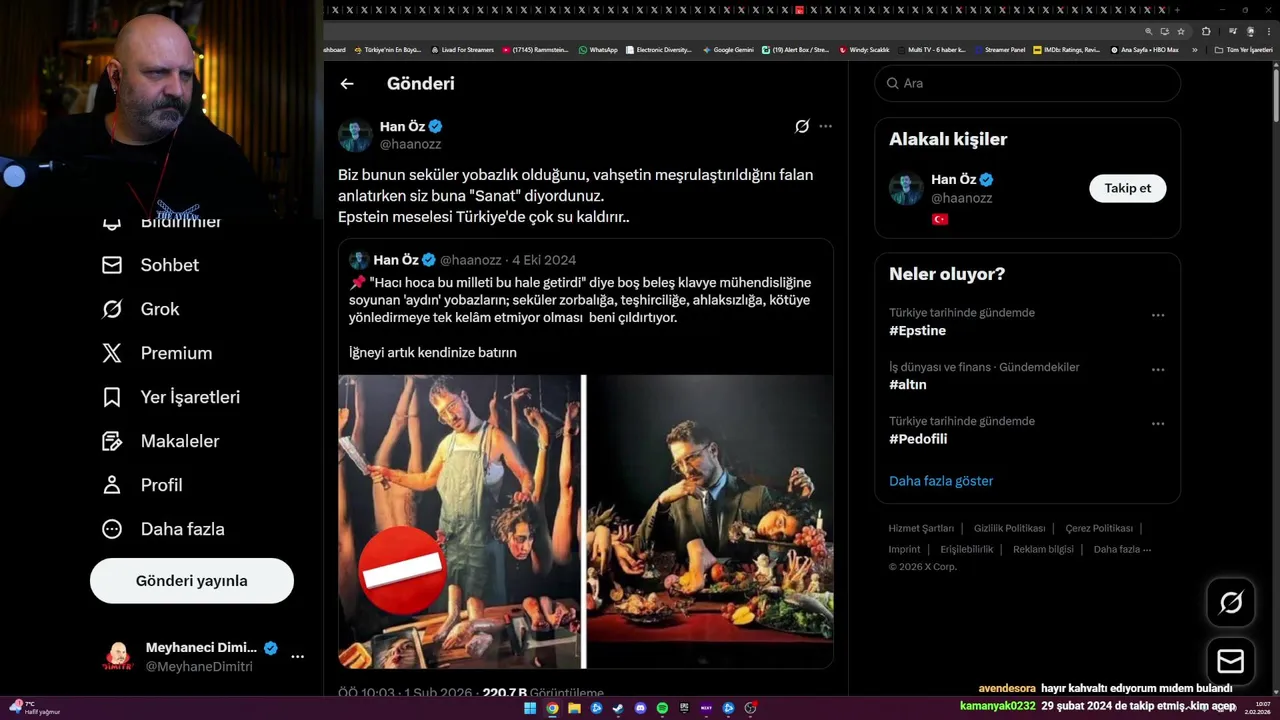This screenshot has width=1280, height=720.
Task: Open the left quoted image of butcher scene
Action: (460, 521)
